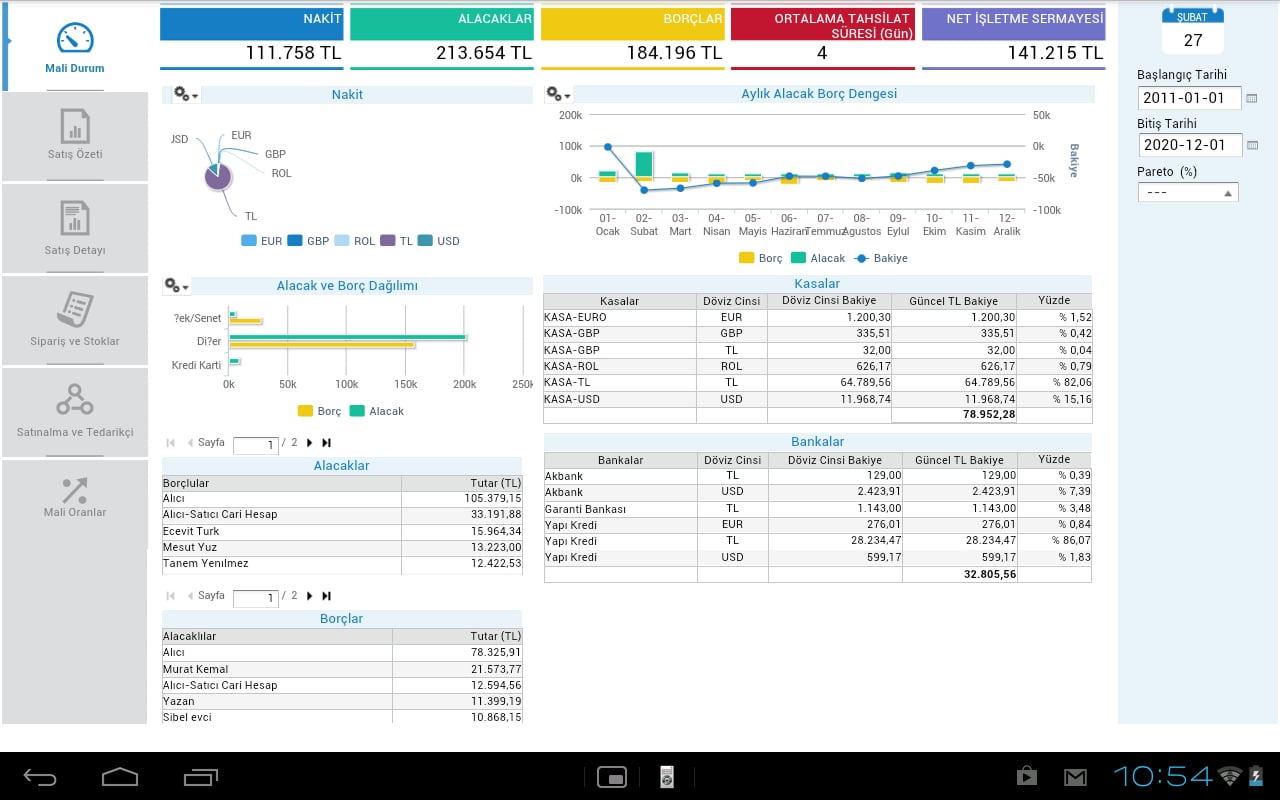This screenshot has height=800, width=1280.
Task: Open Satınalma ve Tedarikçi section
Action: (75, 412)
